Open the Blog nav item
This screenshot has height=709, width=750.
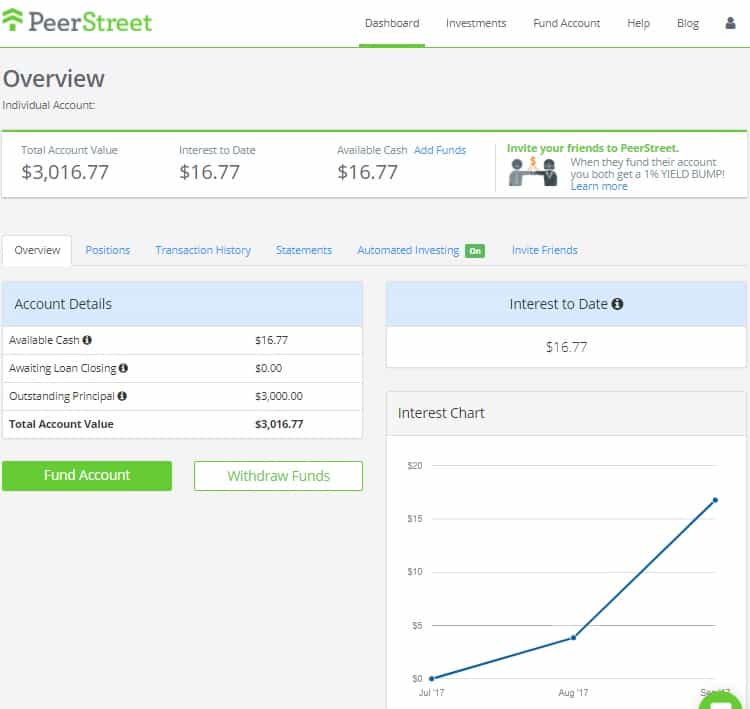pos(688,23)
